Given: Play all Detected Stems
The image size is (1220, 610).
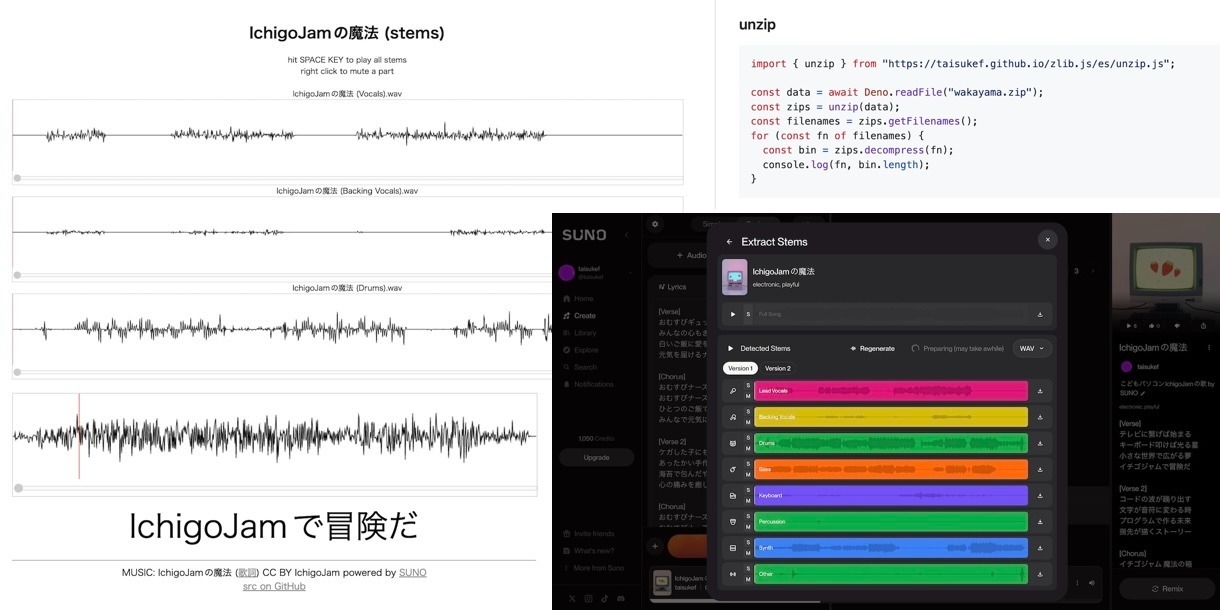Looking at the screenshot, I should pyautogui.click(x=730, y=348).
